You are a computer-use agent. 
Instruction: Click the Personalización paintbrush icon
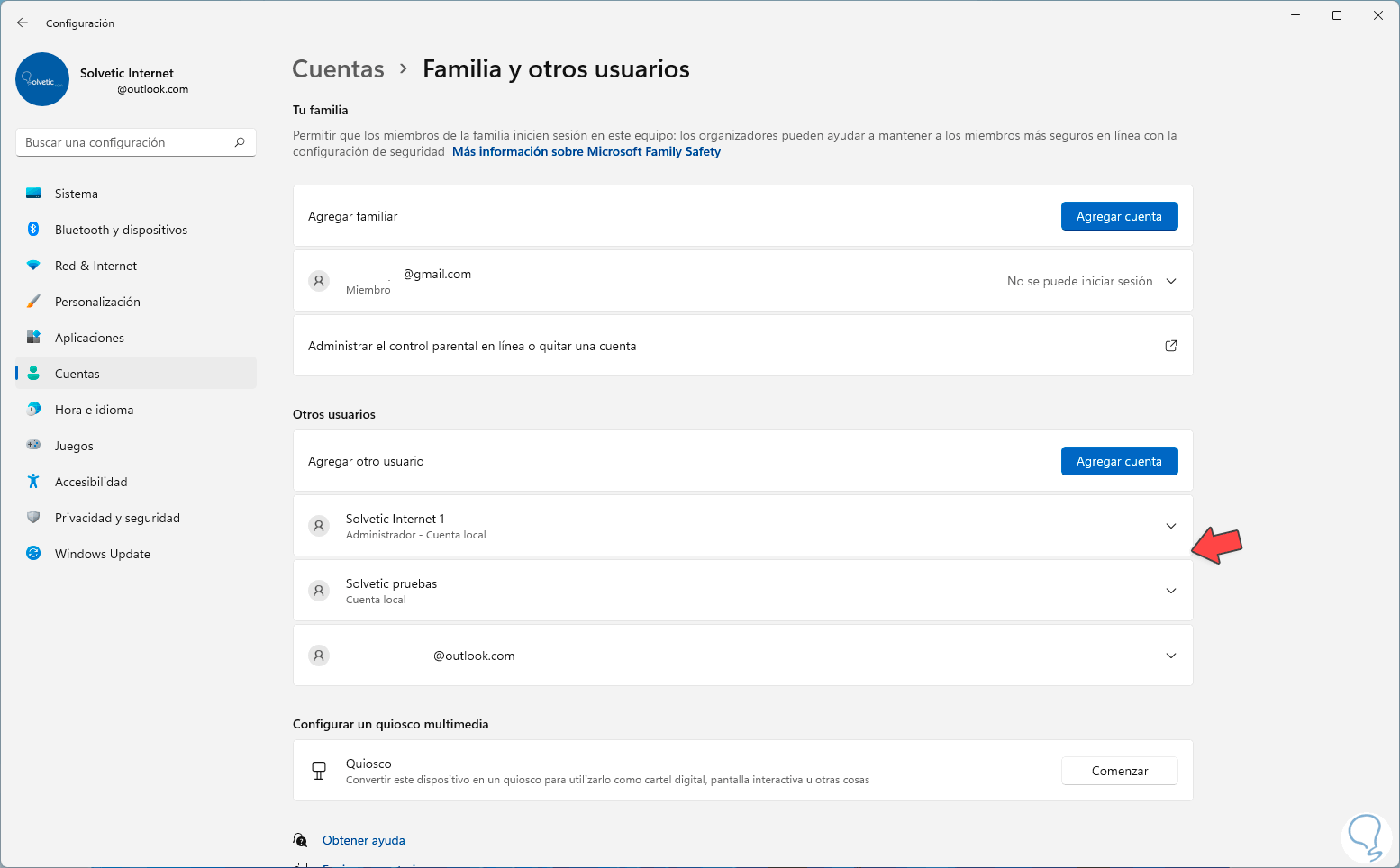(x=33, y=302)
